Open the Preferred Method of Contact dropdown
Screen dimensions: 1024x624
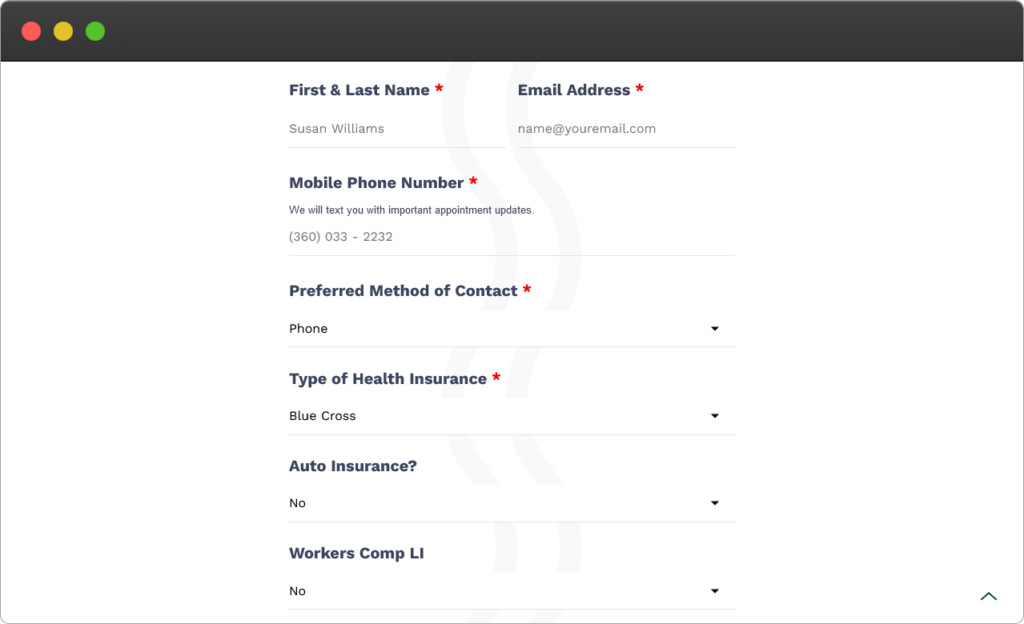(511, 328)
